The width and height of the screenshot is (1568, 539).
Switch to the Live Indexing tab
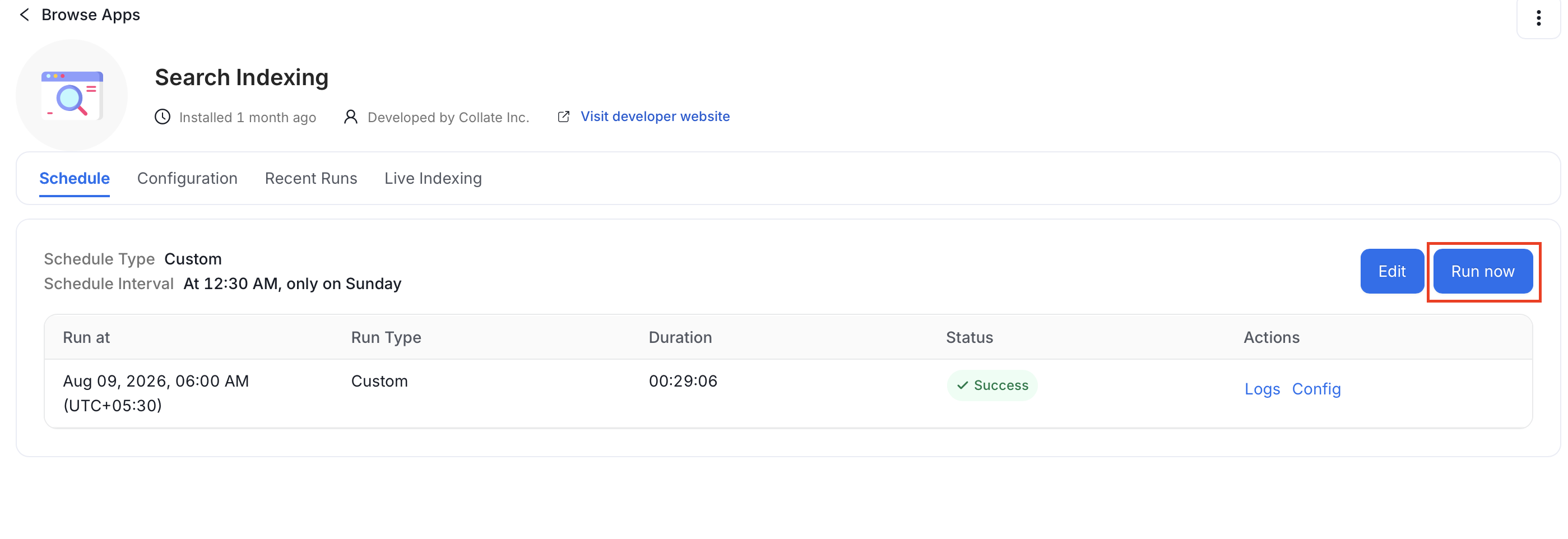(x=433, y=178)
